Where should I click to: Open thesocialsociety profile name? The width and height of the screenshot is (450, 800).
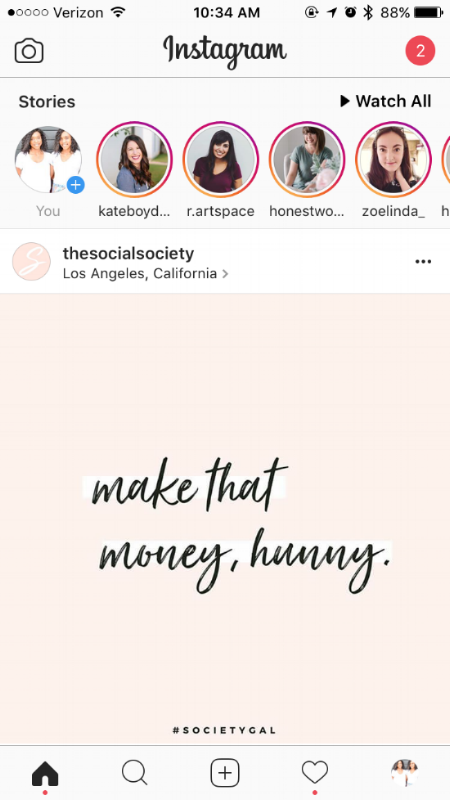click(x=128, y=253)
